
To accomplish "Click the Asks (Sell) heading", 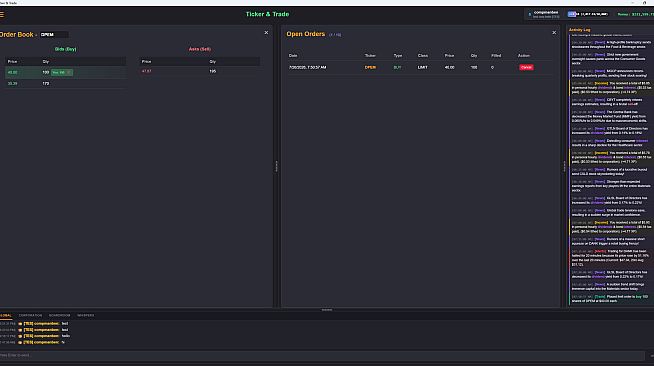I will (200, 49).
